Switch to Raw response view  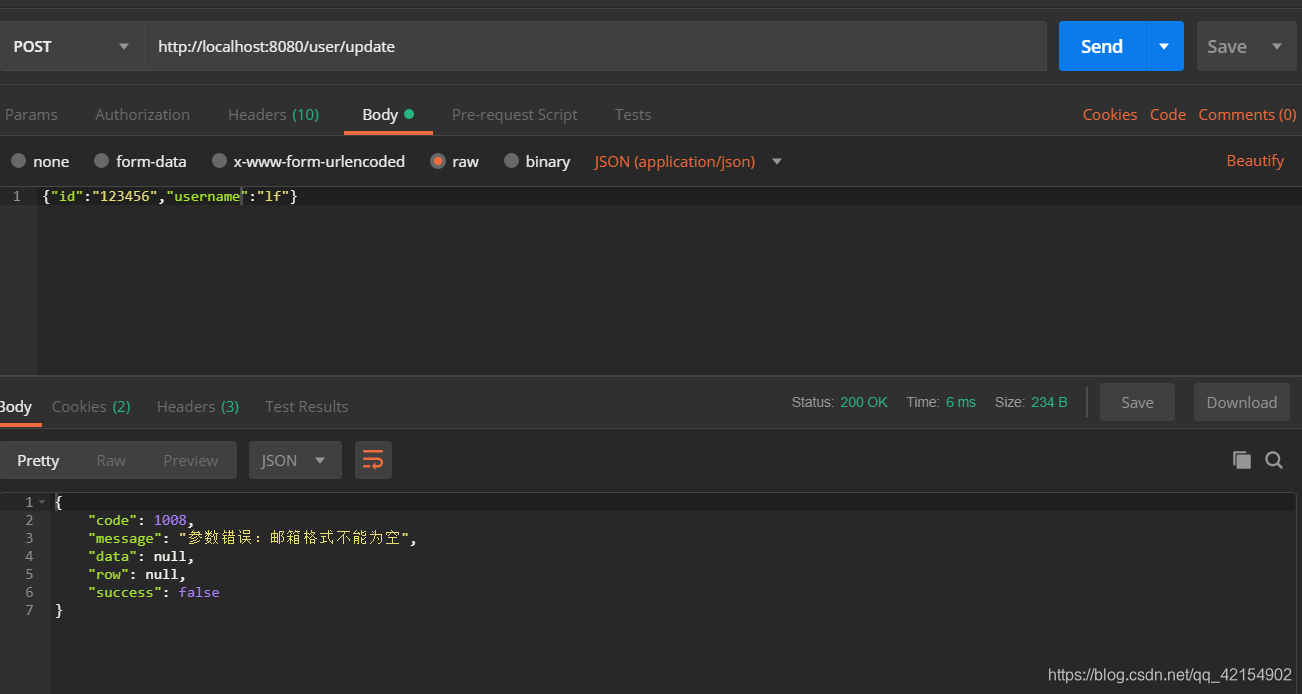(x=111, y=460)
